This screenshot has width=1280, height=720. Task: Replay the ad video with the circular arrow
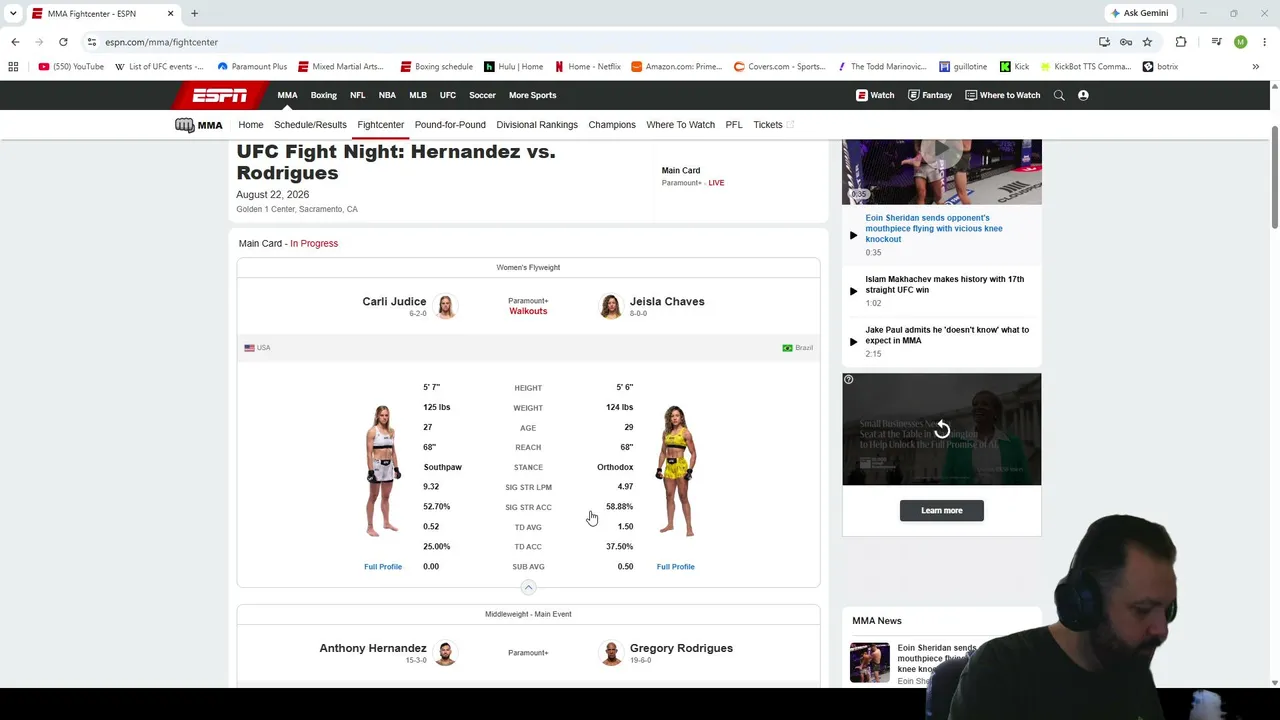point(942,430)
